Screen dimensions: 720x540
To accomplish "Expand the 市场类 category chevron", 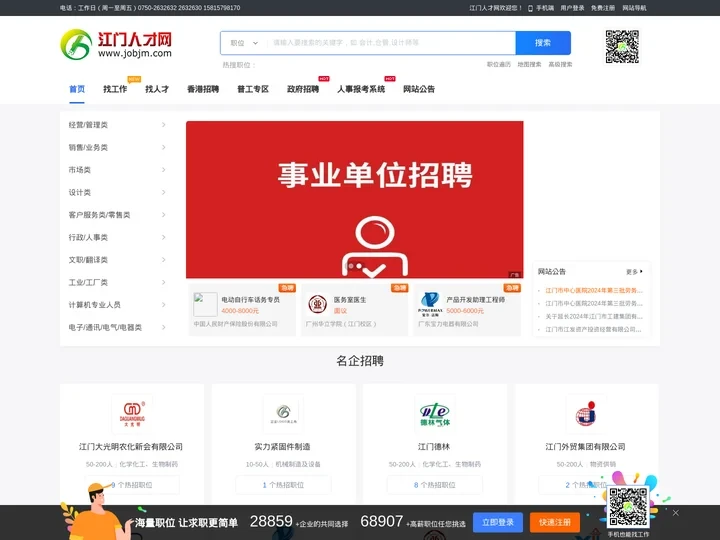I will coord(163,170).
